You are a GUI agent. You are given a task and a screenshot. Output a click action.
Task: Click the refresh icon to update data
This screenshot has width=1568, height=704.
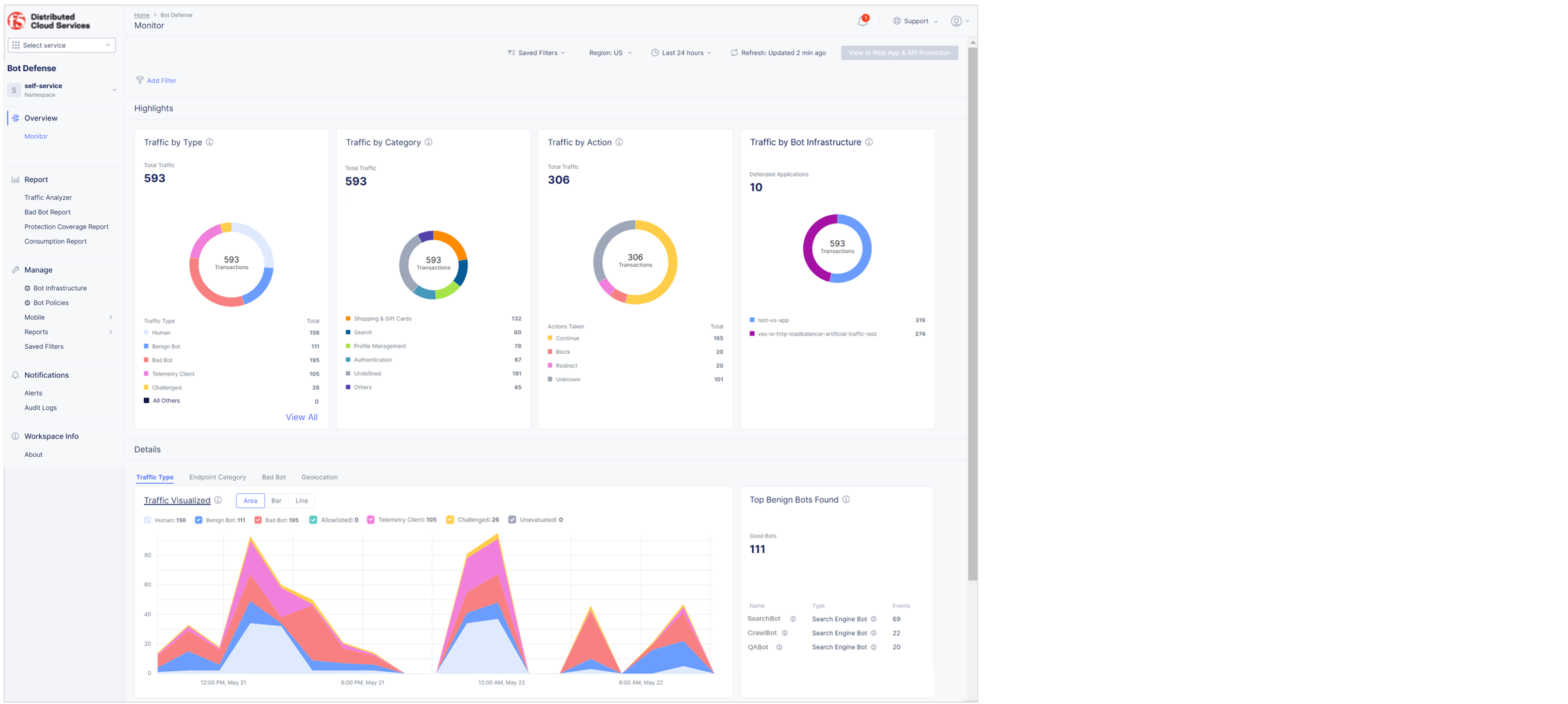[x=734, y=52]
